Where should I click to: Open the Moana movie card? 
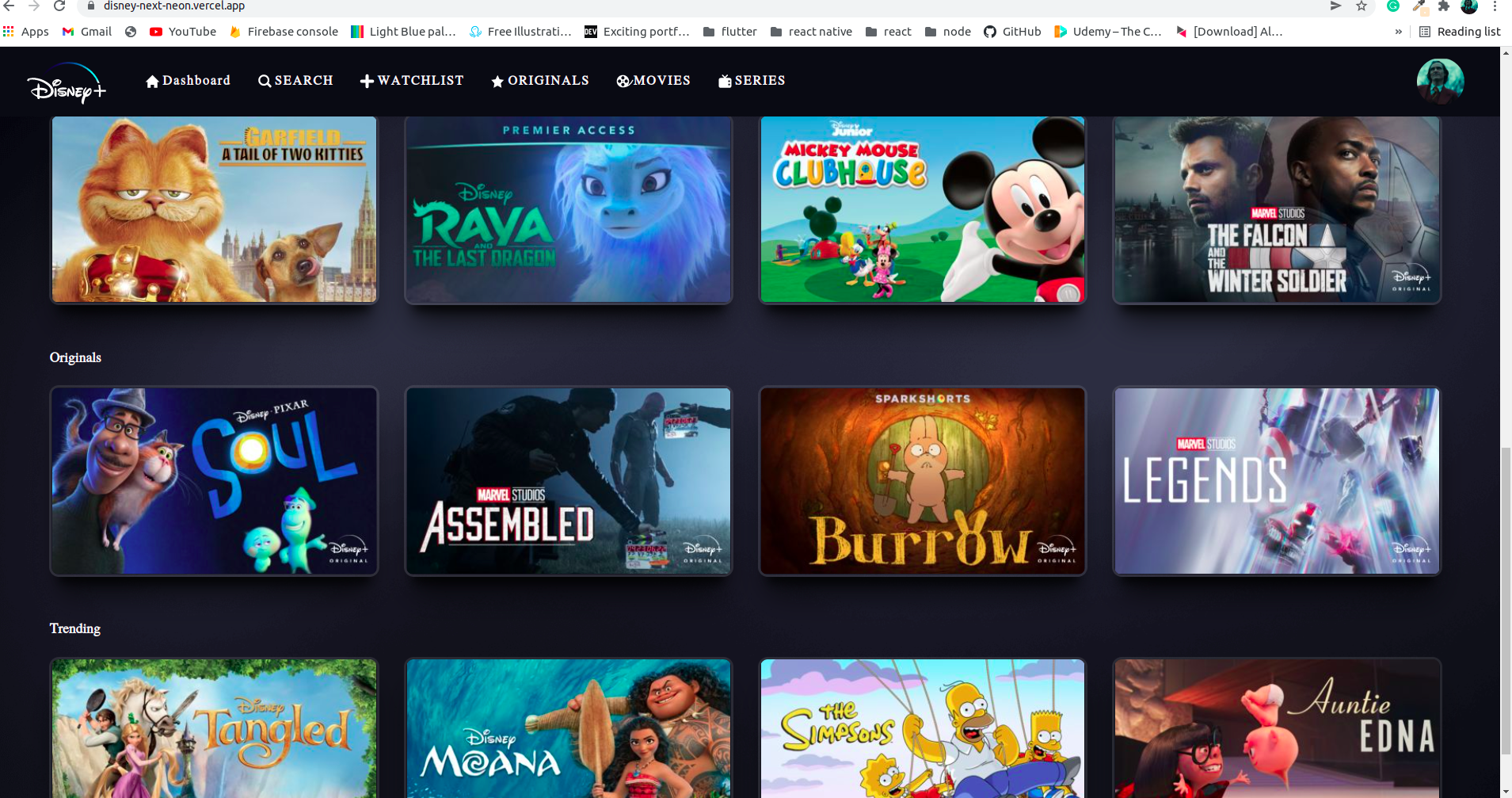point(569,727)
